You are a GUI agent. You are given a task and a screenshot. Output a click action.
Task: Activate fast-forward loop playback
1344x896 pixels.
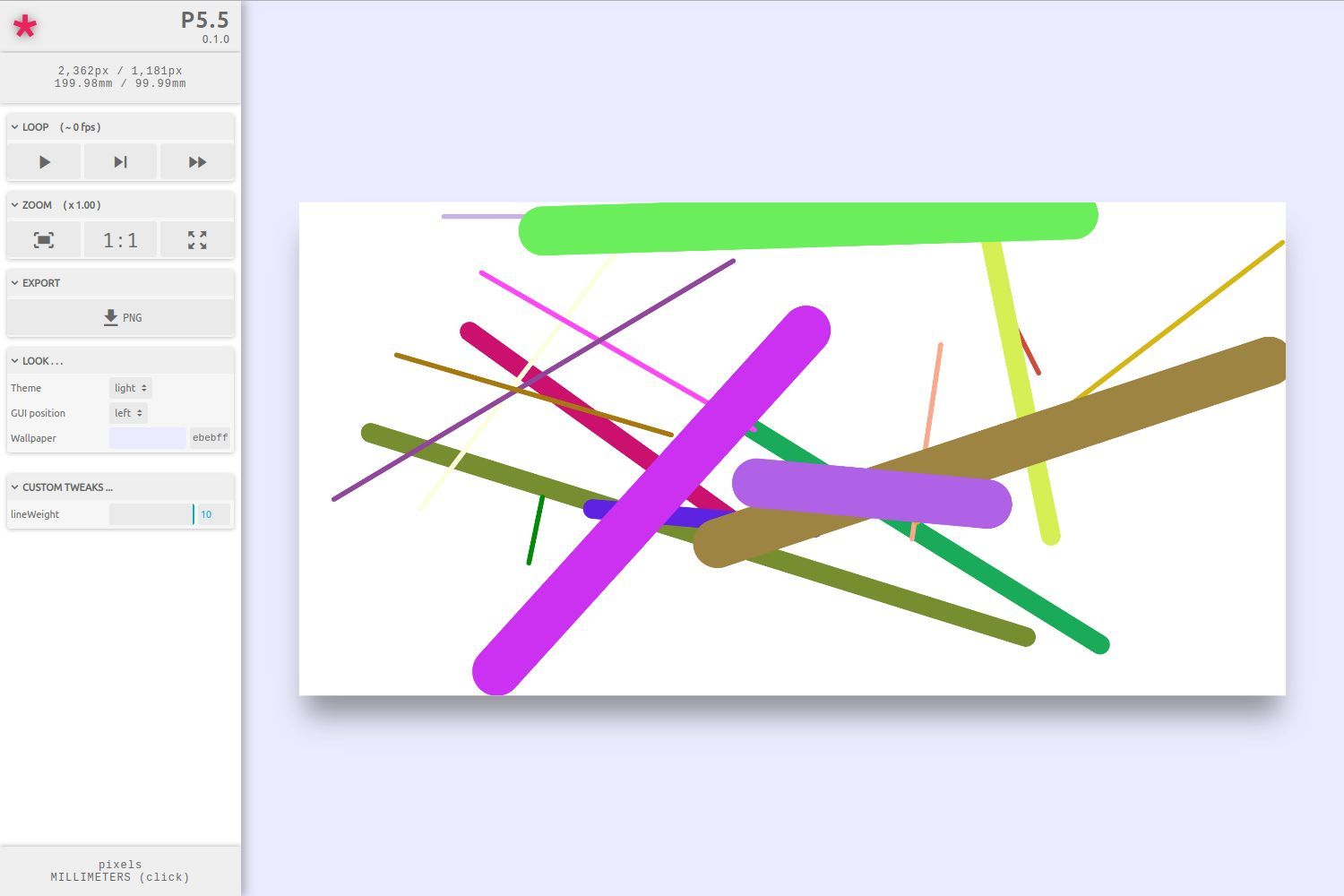point(196,161)
